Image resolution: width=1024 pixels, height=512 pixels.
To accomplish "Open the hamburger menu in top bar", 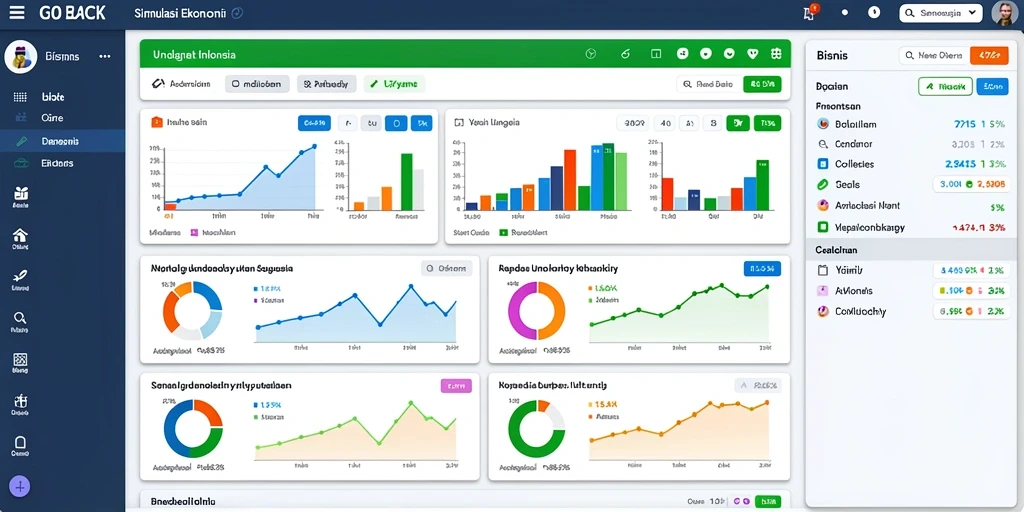I will point(16,12).
